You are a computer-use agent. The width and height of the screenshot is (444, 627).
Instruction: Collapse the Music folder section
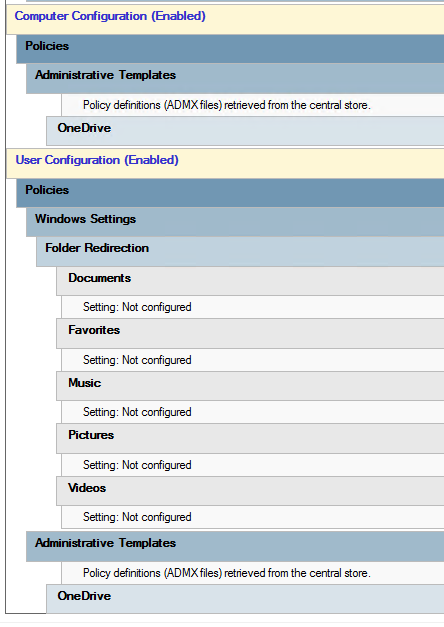click(250, 386)
